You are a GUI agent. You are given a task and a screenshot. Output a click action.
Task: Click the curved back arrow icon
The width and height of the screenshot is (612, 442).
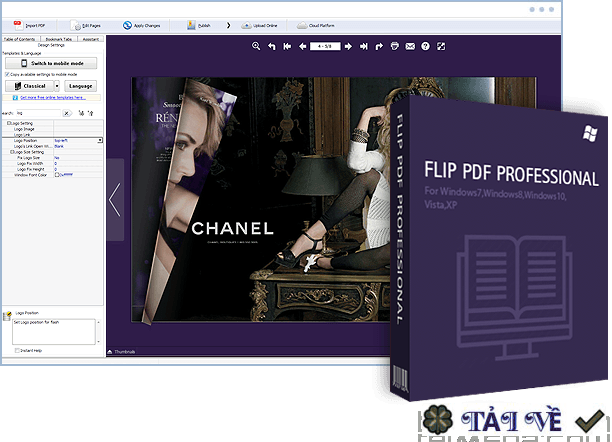point(272,46)
